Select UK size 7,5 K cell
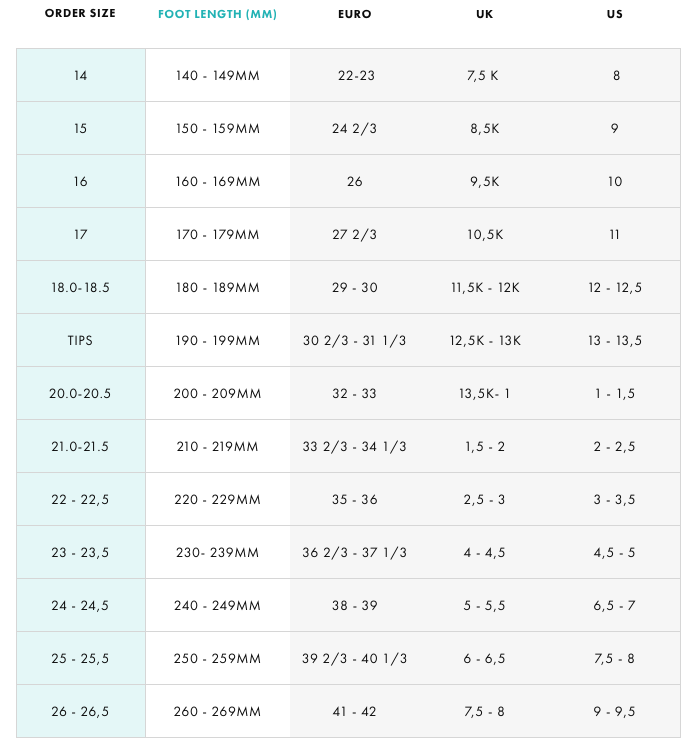This screenshot has width=699, height=750. pos(484,75)
